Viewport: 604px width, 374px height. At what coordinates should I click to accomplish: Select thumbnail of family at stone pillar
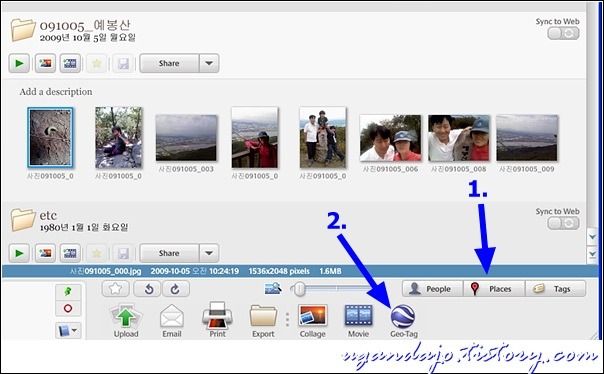[x=323, y=138]
